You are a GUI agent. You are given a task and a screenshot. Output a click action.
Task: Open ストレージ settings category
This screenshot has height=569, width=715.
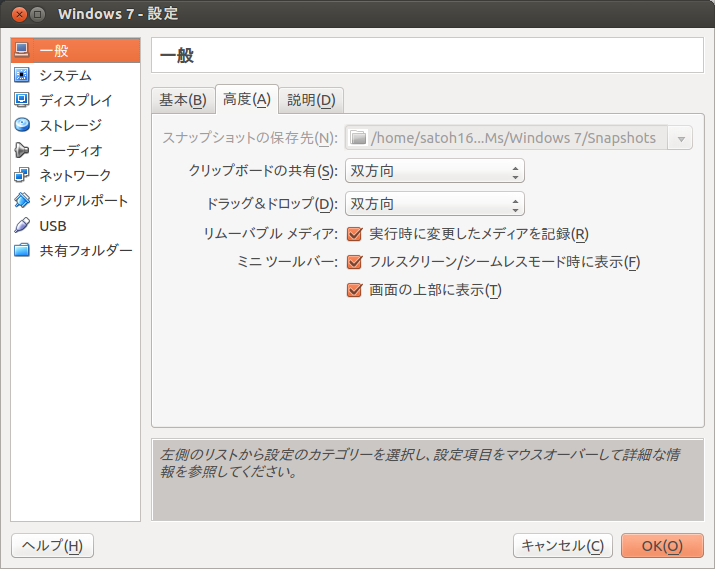[x=75, y=125]
